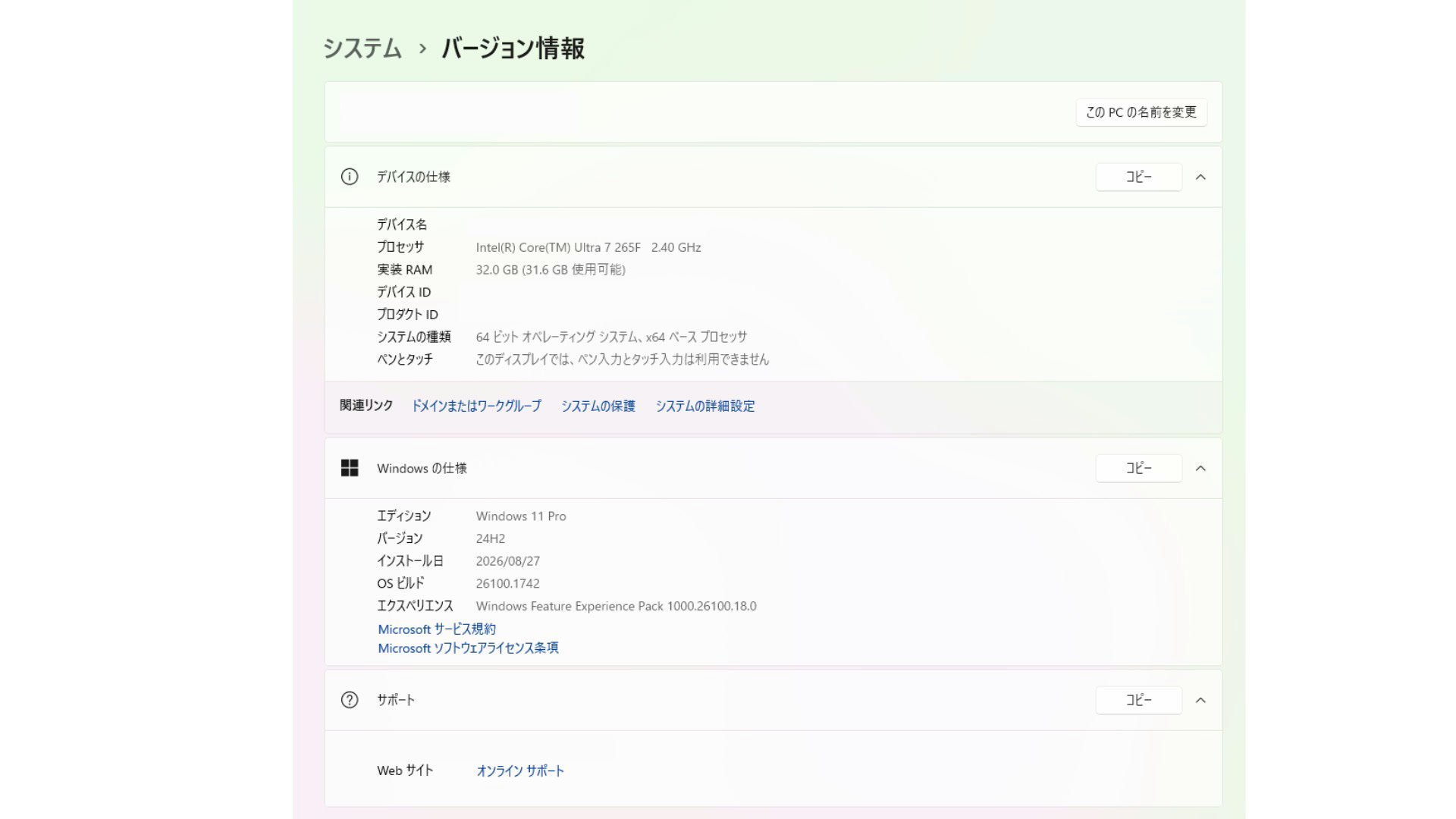Click この PC の名前を変更 button
1456x819 pixels.
pos(1141,112)
